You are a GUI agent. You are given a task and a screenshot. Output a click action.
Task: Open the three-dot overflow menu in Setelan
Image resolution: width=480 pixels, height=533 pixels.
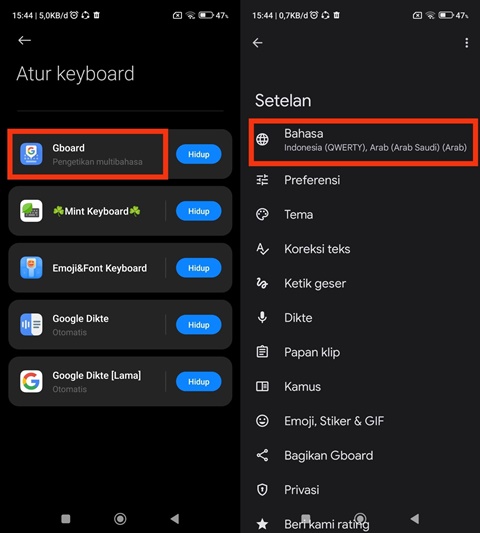pyautogui.click(x=467, y=43)
